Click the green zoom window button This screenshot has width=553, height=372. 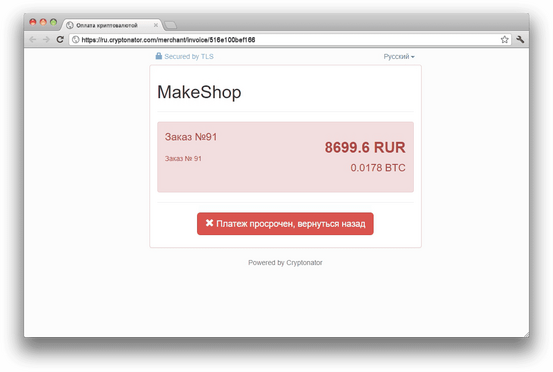(x=53, y=22)
